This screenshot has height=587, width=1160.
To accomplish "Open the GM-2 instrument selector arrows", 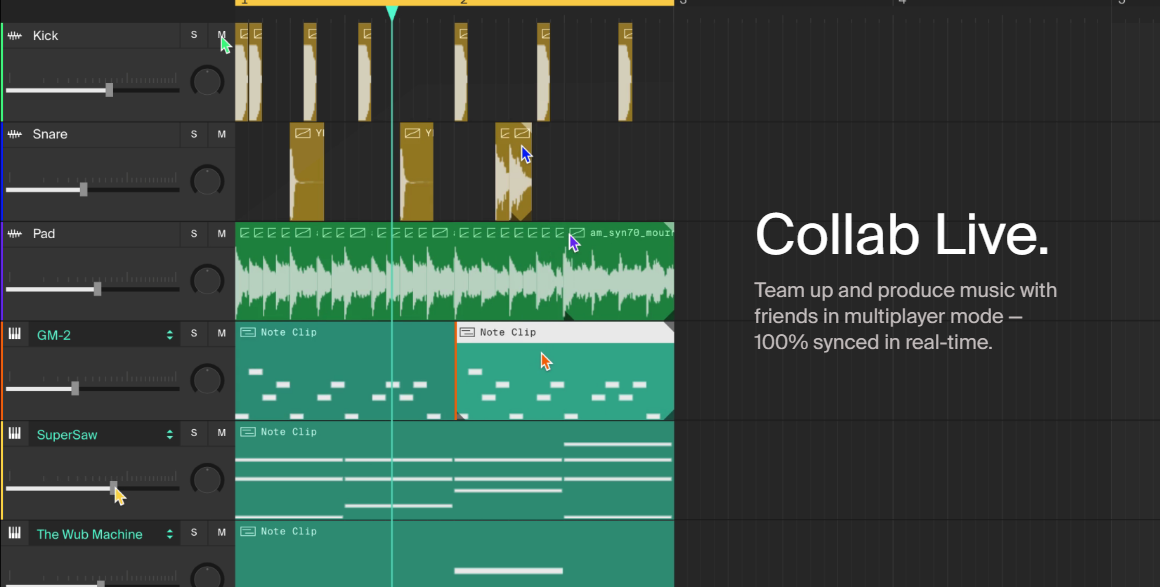I will pyautogui.click(x=169, y=335).
